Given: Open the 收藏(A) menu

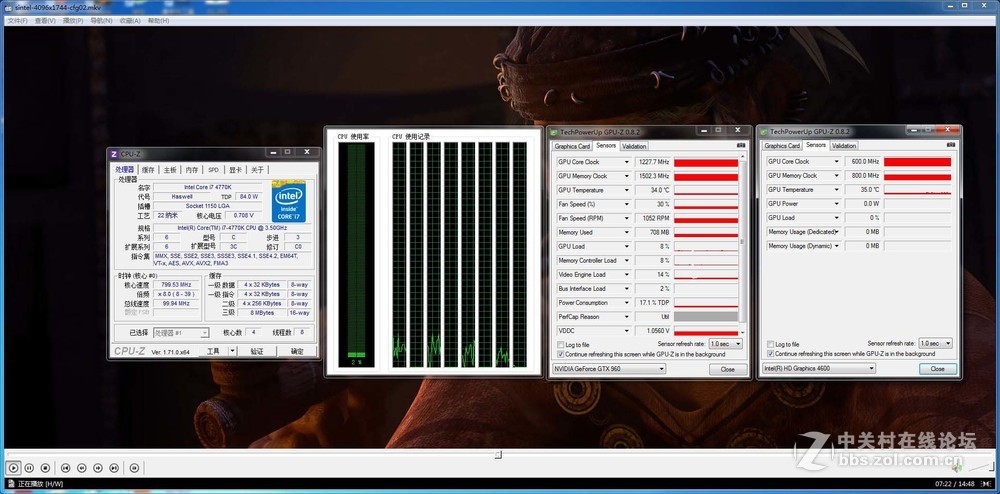Looking at the screenshot, I should pos(129,20).
